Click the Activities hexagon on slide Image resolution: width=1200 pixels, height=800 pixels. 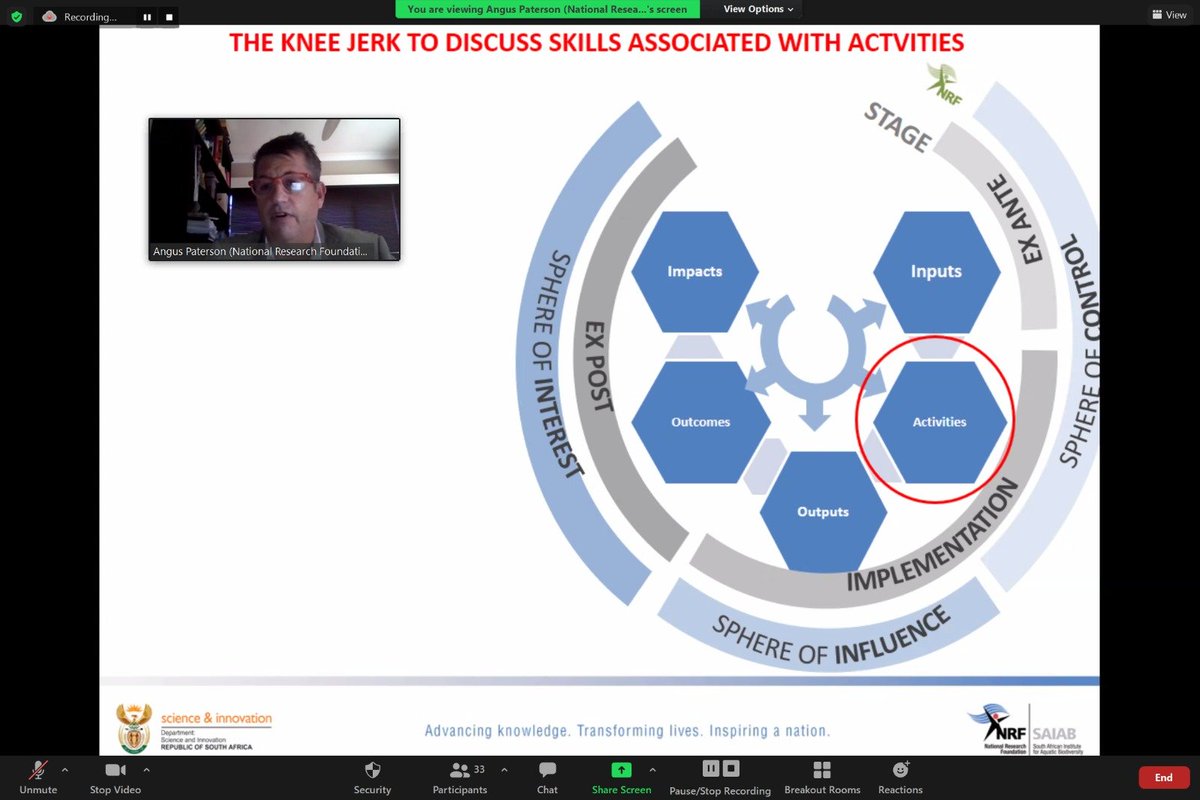(940, 422)
